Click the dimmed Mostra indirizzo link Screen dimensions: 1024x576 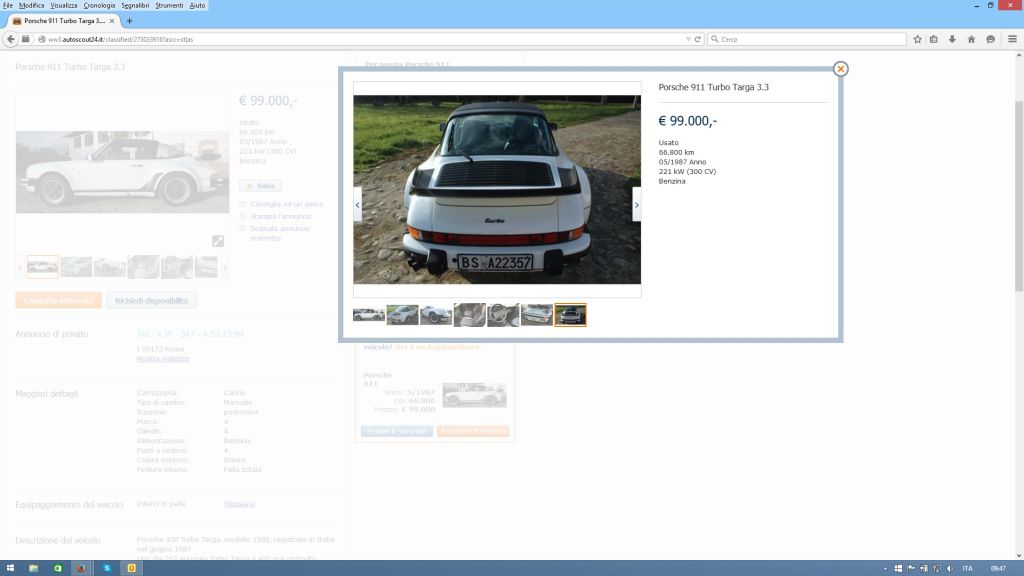pyautogui.click(x=163, y=359)
